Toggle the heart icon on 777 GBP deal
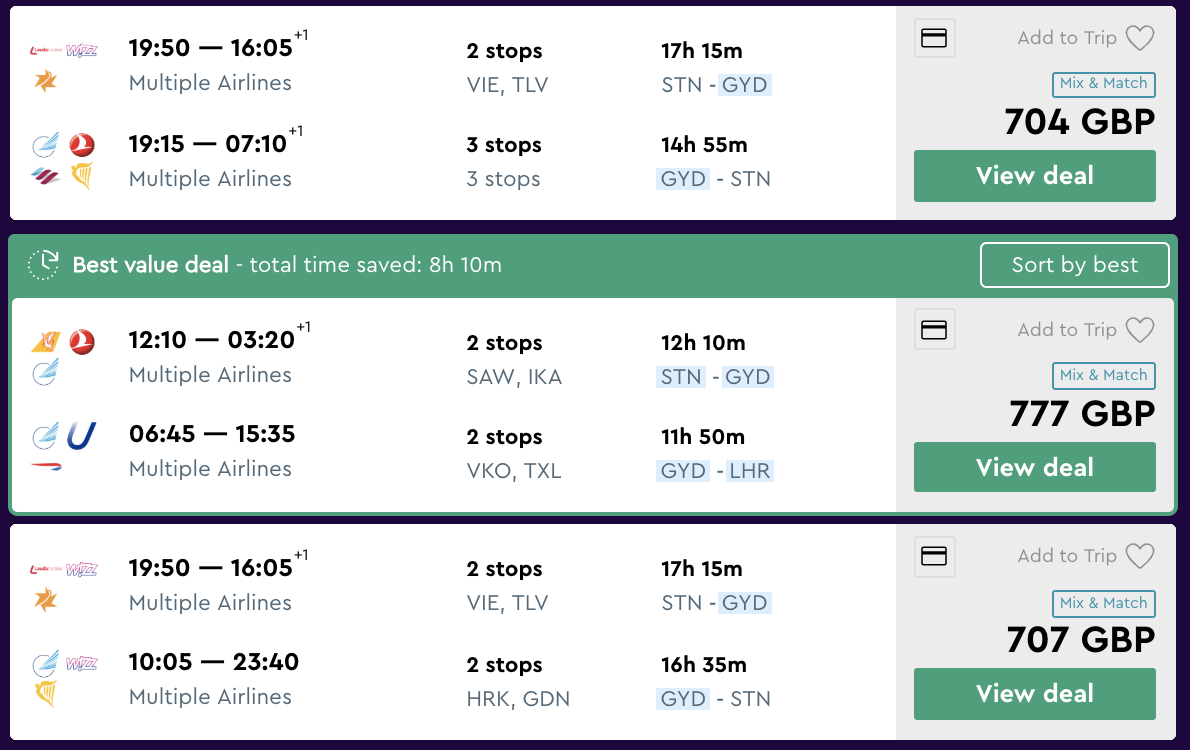The height and width of the screenshot is (750, 1190). pyautogui.click(x=1140, y=330)
